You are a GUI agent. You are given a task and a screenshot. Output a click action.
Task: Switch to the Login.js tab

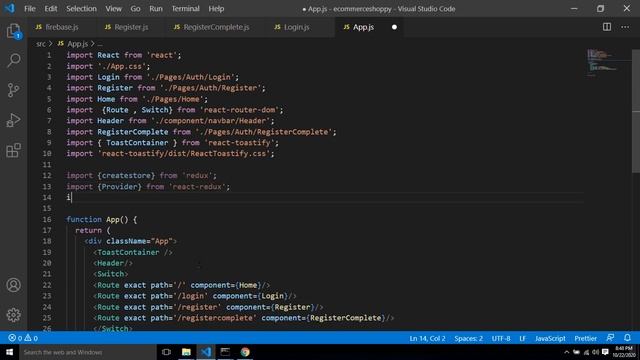pyautogui.click(x=296, y=27)
